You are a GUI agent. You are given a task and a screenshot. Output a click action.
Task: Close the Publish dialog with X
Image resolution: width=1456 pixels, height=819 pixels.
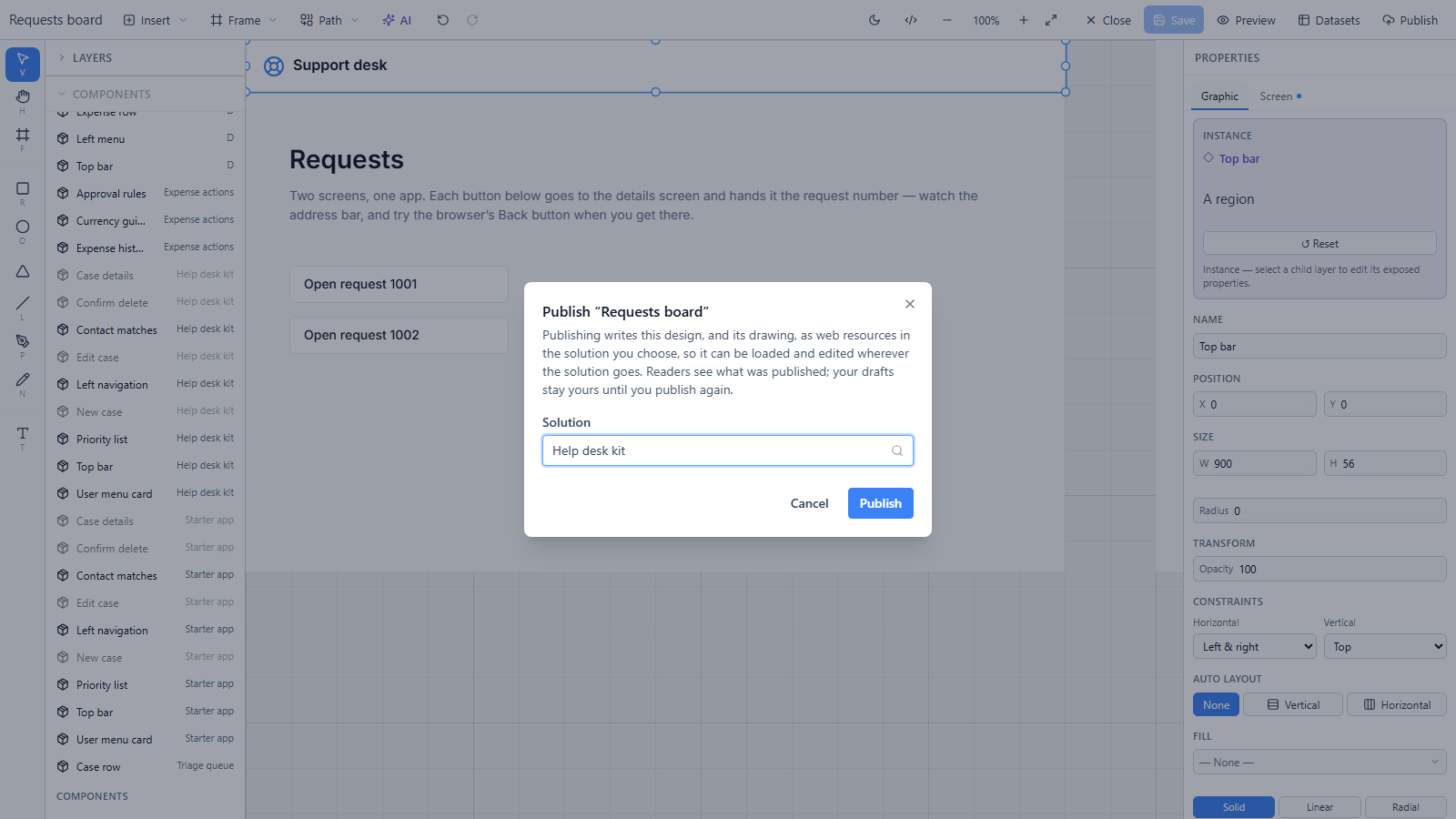coord(910,304)
